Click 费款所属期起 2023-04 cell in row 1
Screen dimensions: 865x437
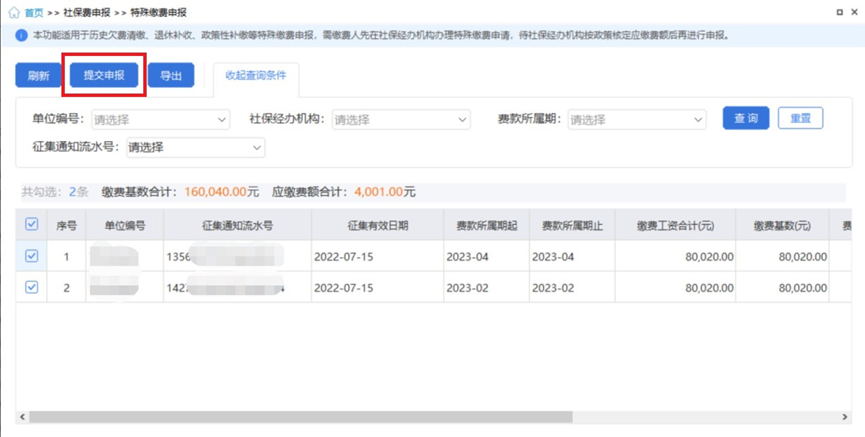(467, 257)
